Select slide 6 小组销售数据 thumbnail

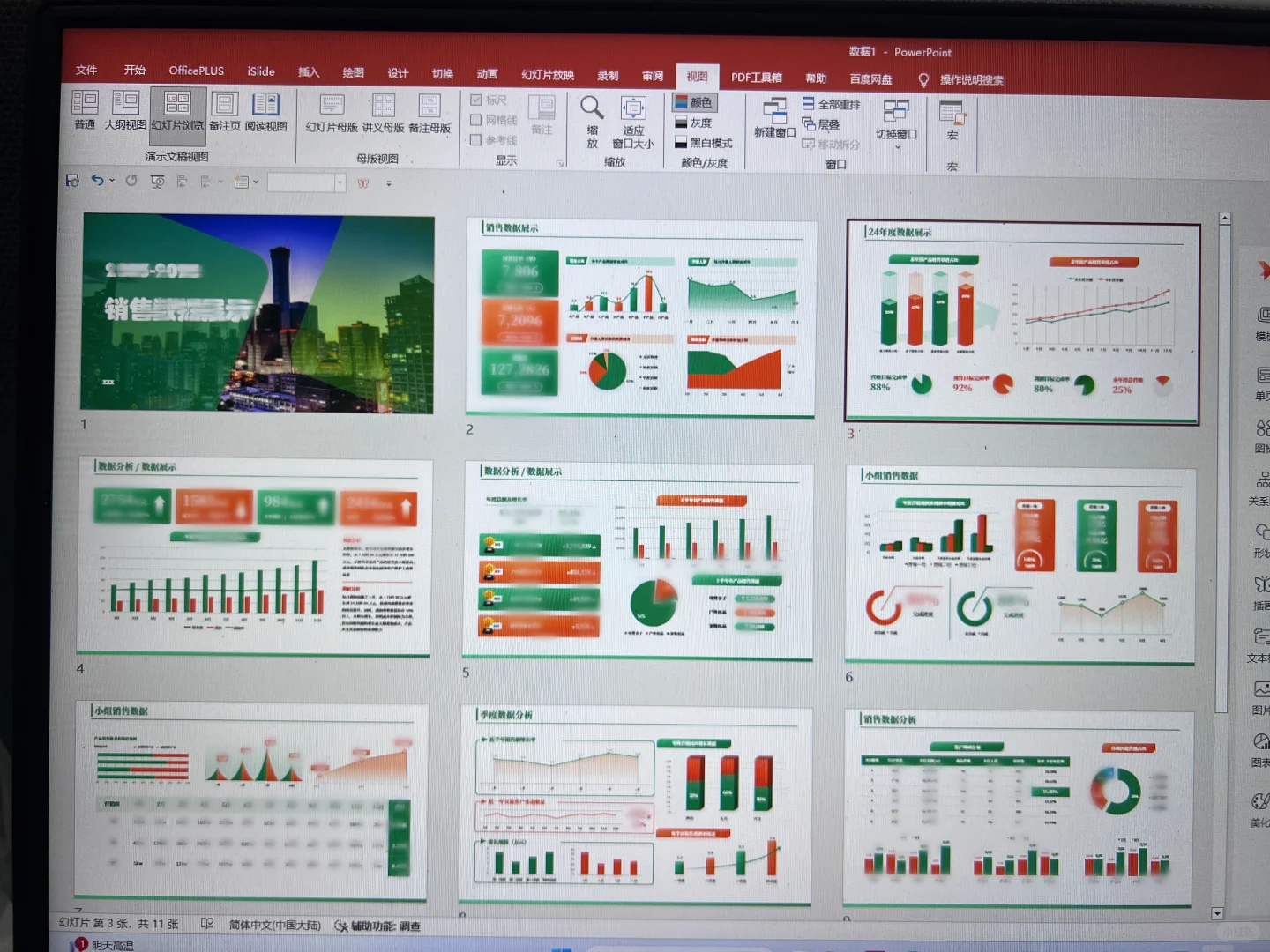click(1020, 566)
